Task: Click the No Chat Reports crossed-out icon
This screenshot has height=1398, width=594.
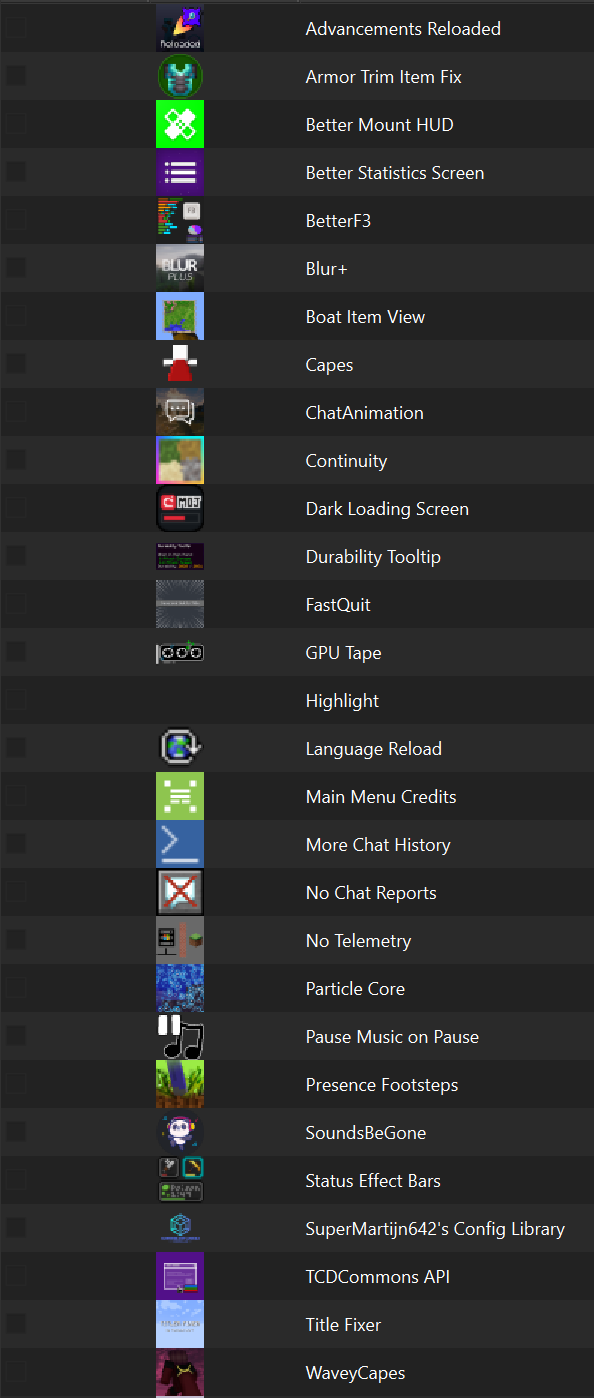Action: tap(180, 892)
